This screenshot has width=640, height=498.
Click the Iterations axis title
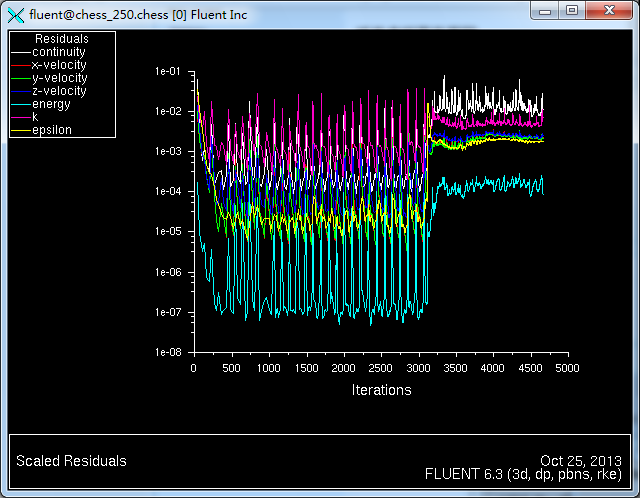(381, 390)
